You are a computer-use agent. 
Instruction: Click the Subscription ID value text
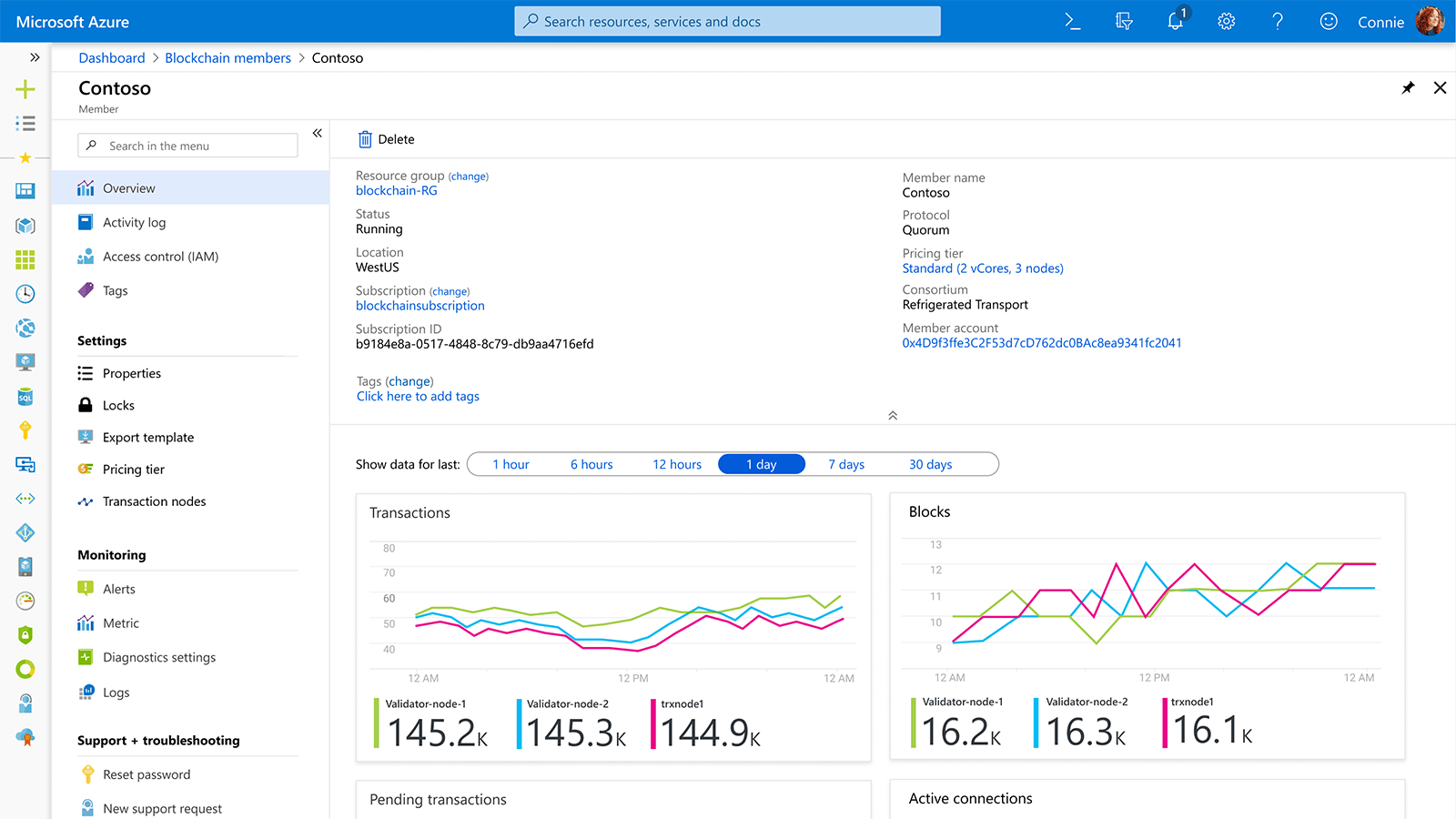tap(474, 344)
